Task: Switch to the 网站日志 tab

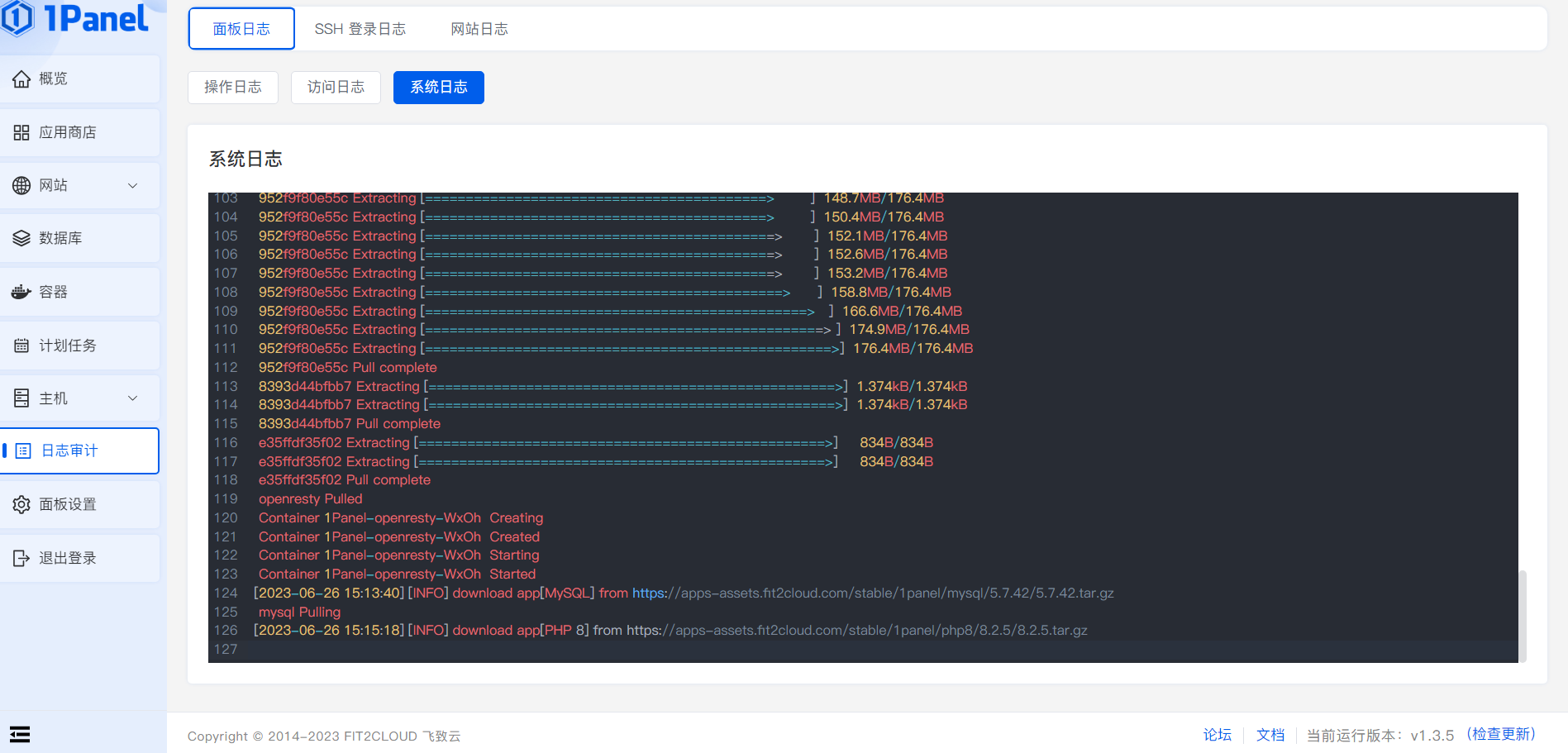Action: click(479, 28)
